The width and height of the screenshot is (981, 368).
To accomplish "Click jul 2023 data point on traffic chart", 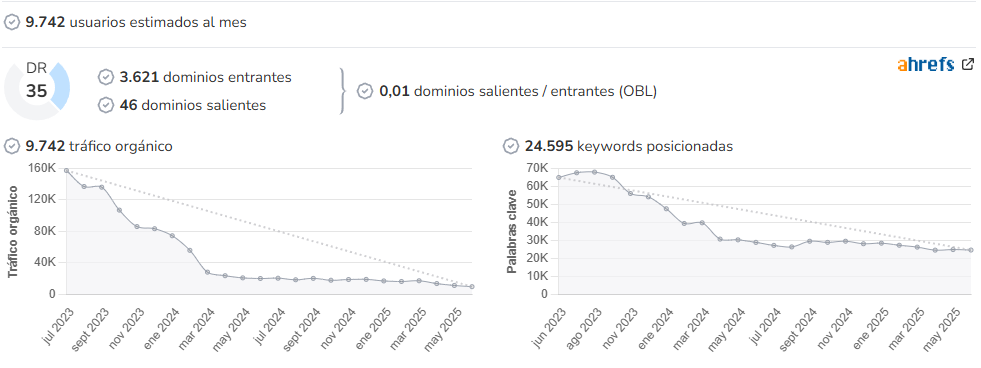I will [x=66, y=170].
